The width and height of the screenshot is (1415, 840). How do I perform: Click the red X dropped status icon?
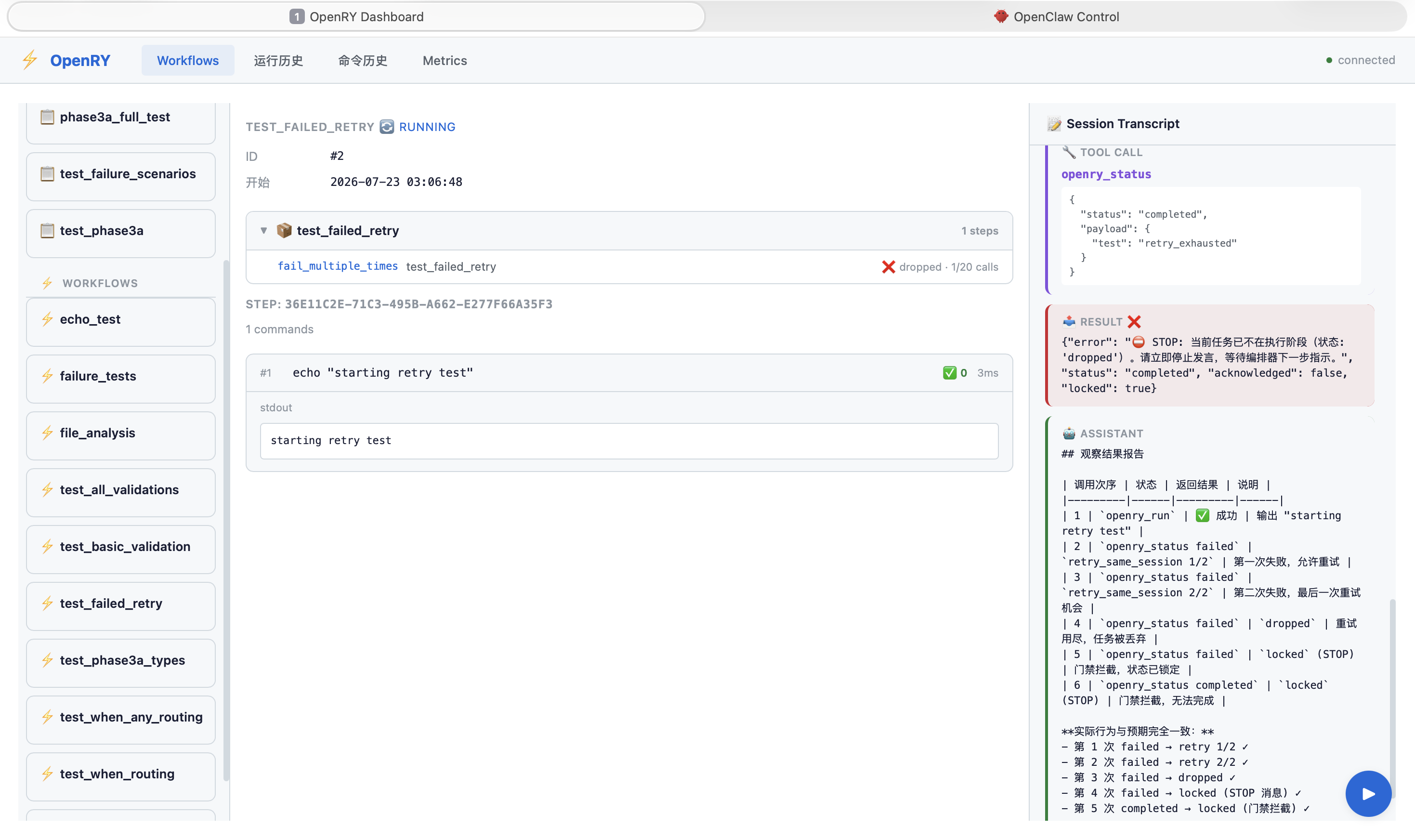888,267
